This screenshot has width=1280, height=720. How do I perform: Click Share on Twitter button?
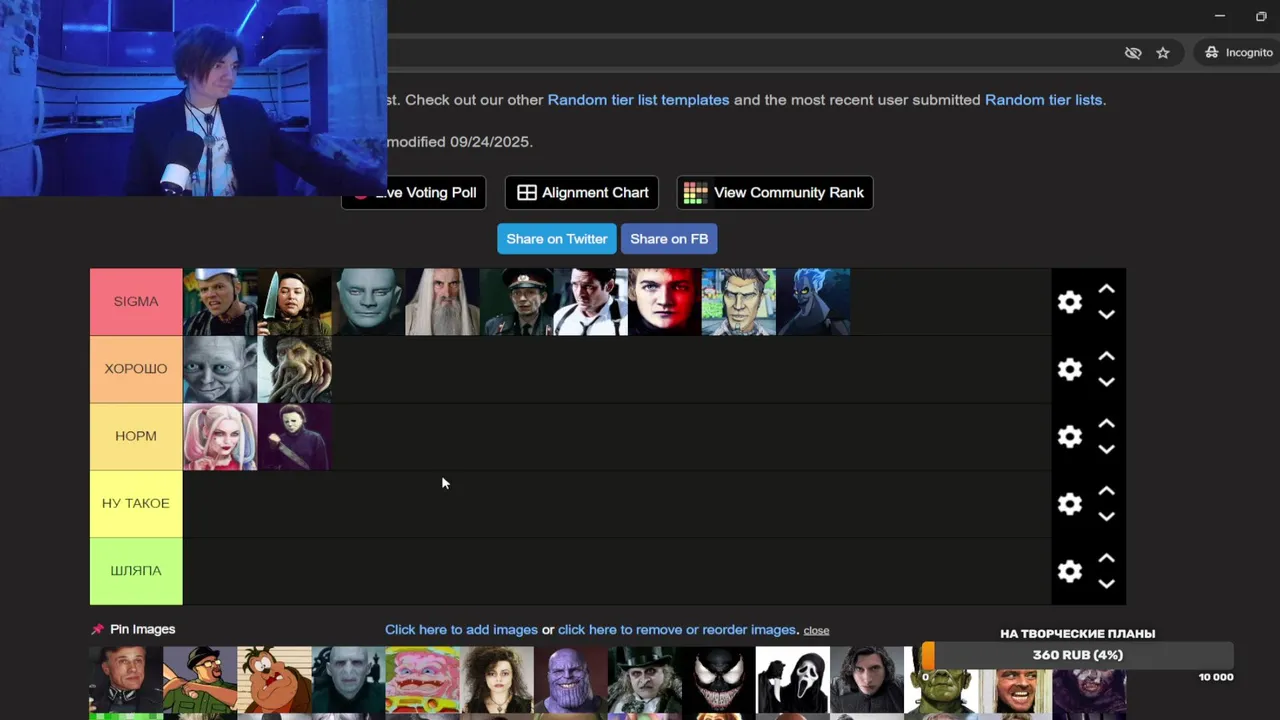click(x=557, y=239)
